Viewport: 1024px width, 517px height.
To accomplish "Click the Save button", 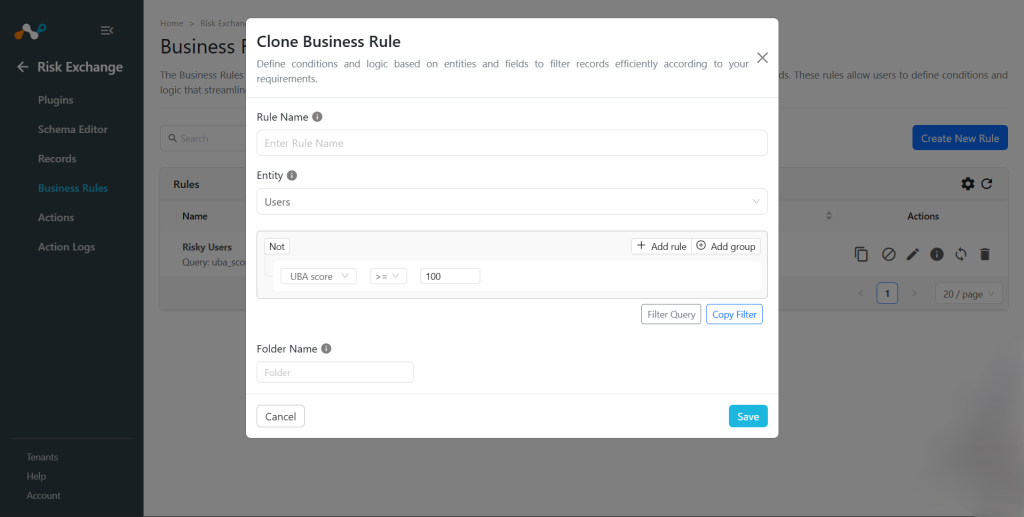I will (748, 416).
